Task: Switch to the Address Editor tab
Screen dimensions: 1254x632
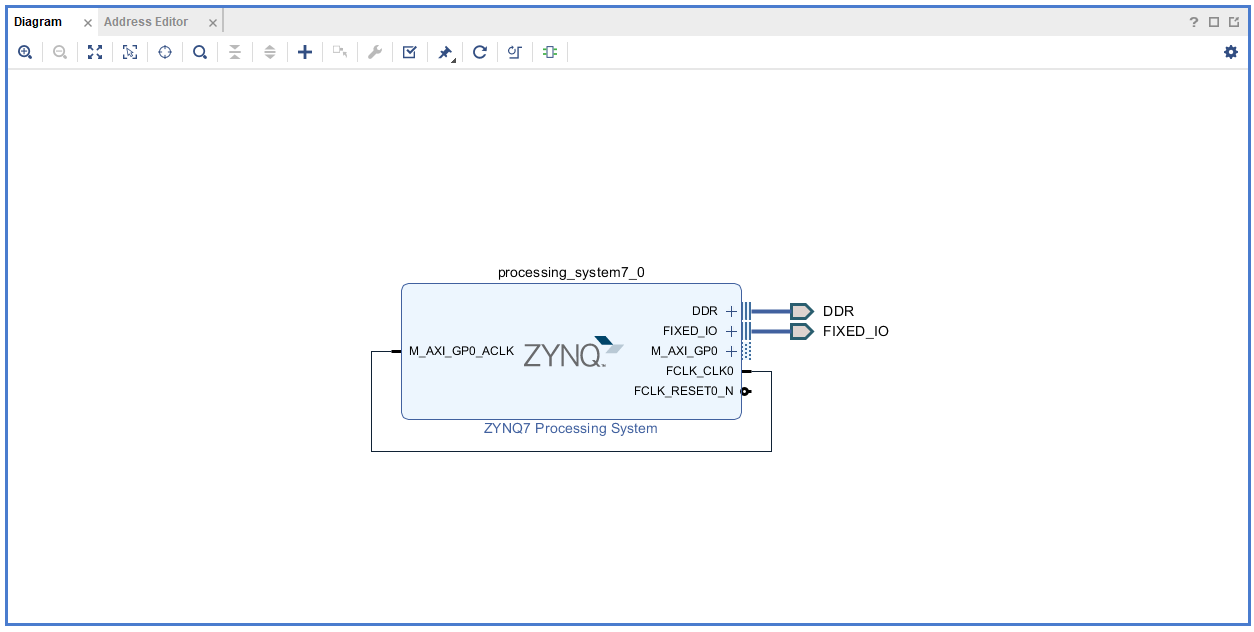Action: 146,22
